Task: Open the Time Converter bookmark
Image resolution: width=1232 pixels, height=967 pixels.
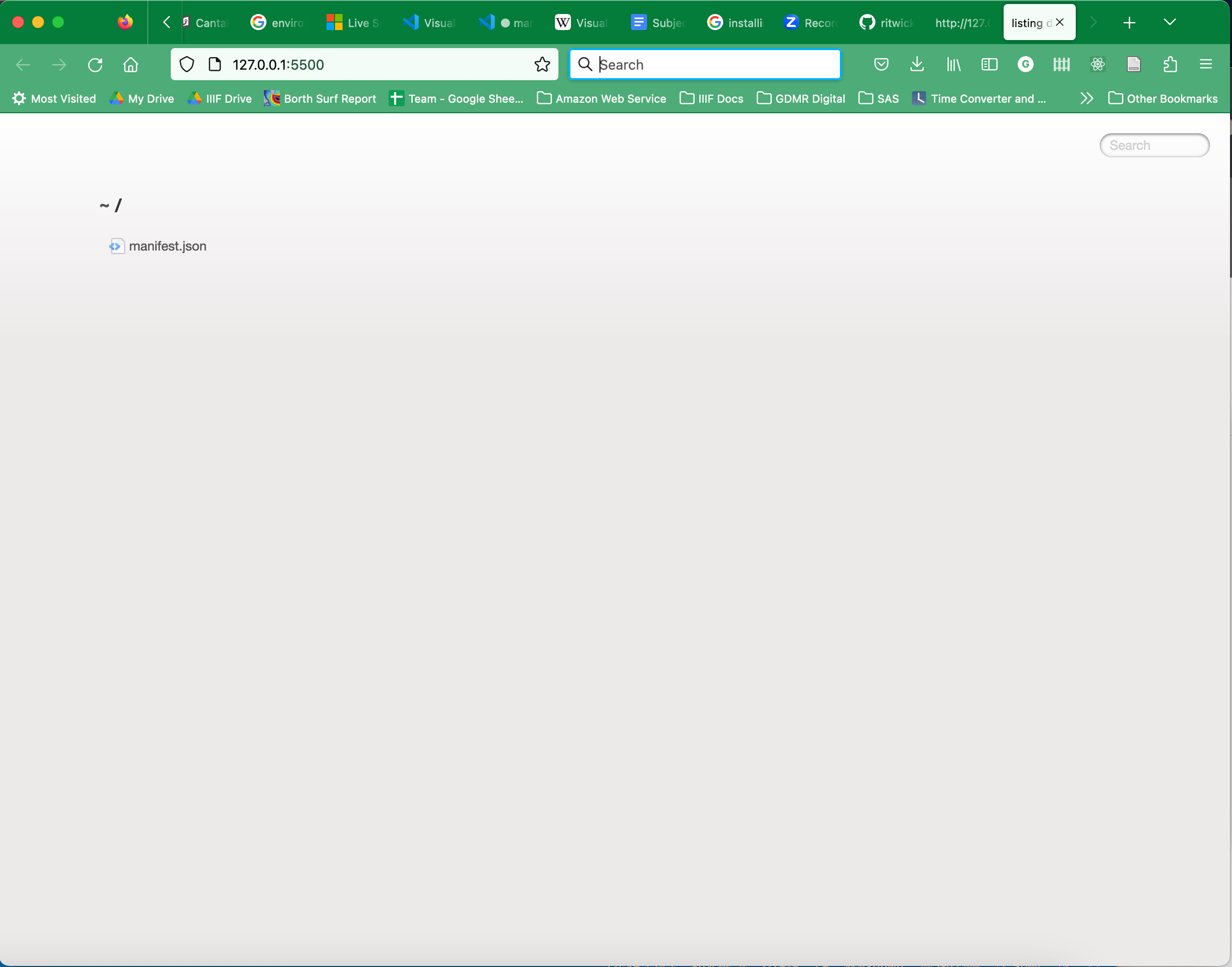Action: click(x=979, y=99)
